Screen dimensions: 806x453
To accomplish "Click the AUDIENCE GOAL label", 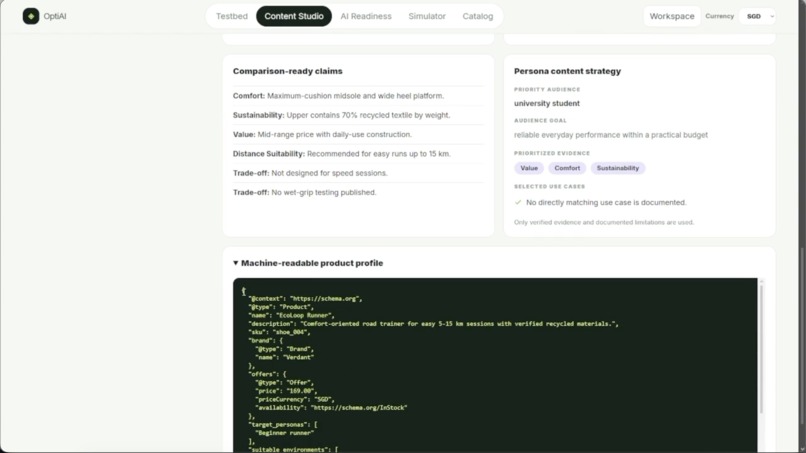I will 540,120.
